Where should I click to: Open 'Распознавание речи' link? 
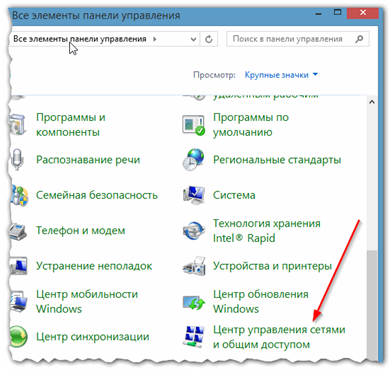[x=88, y=160]
